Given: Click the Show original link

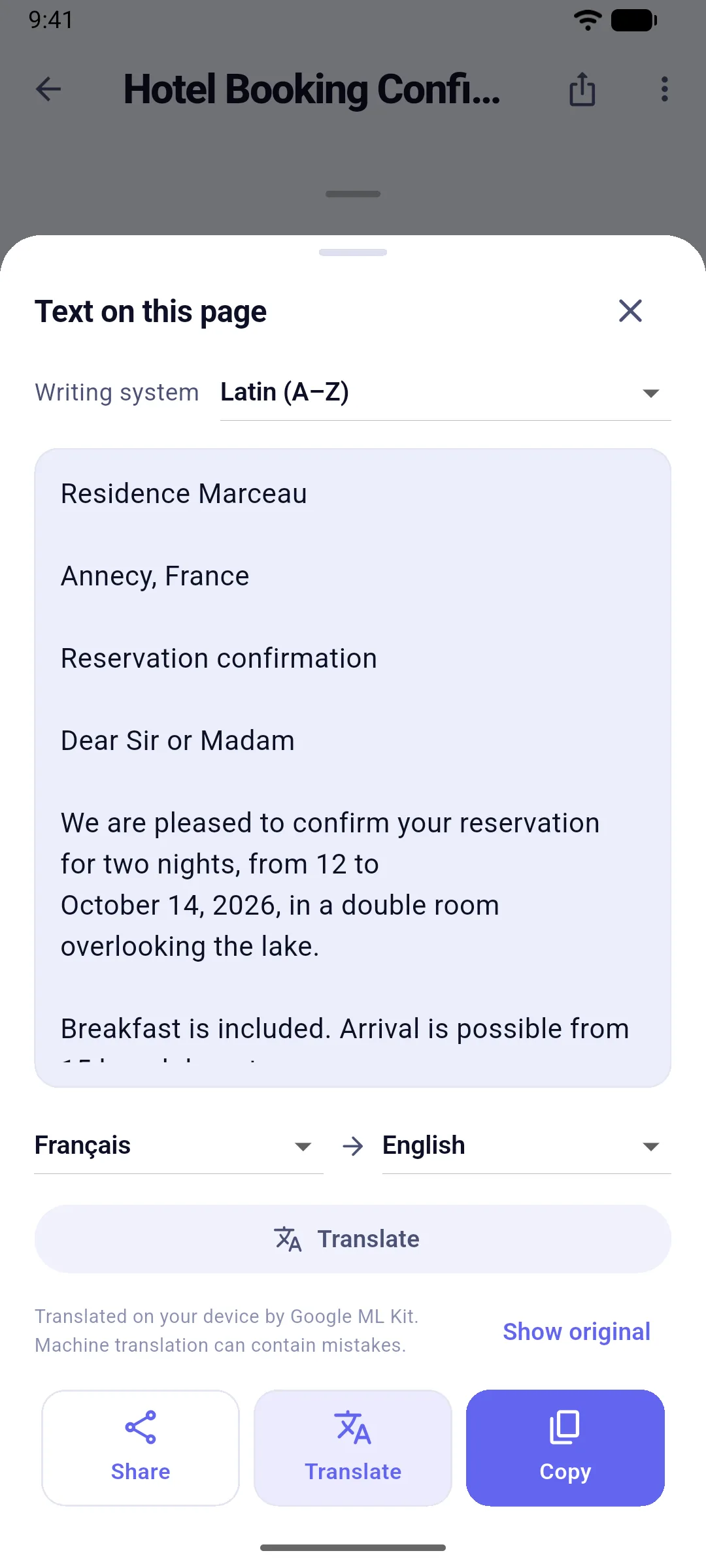Looking at the screenshot, I should pos(577,1331).
